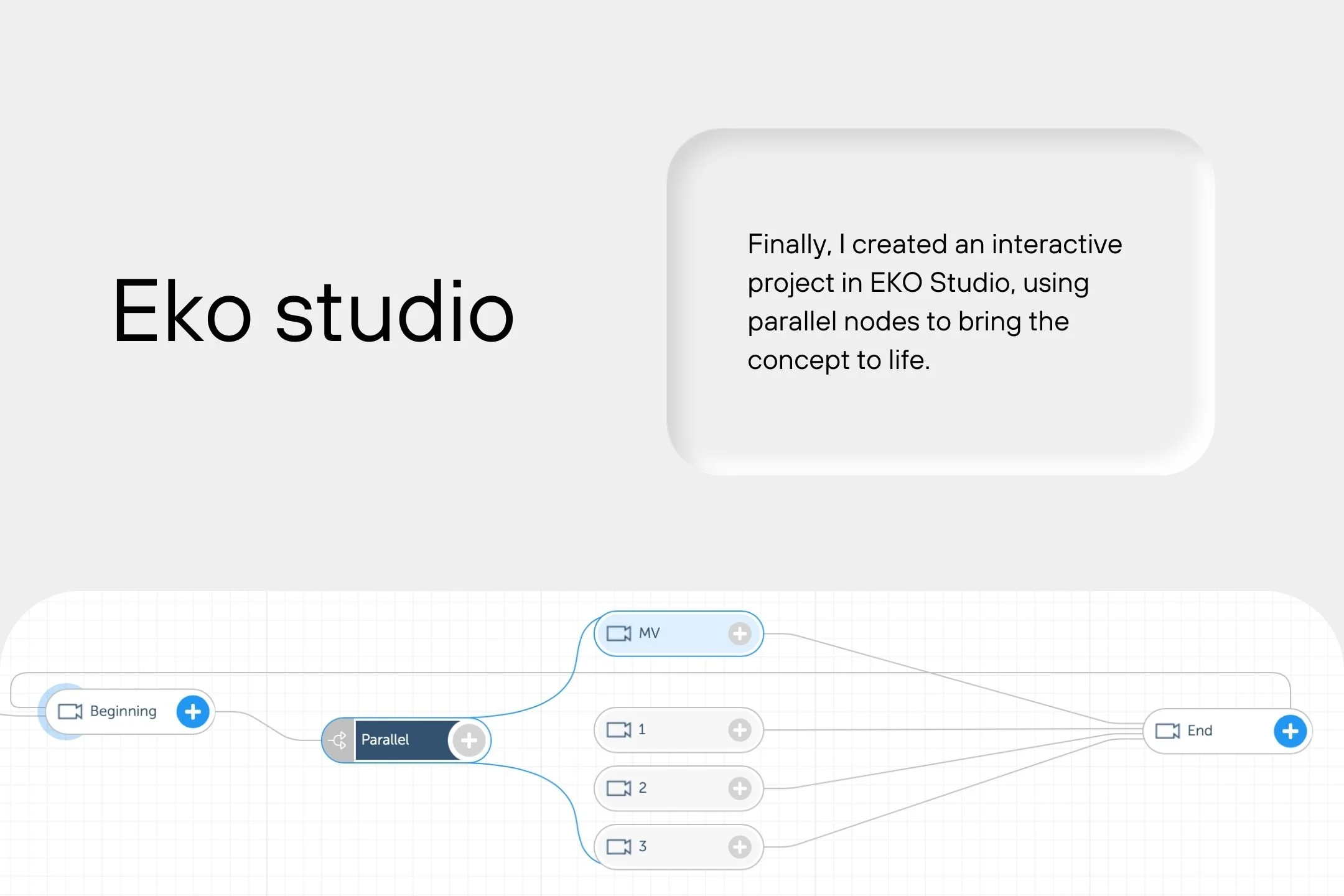Screen dimensions: 1344x896
Task: Select the Parallel node label
Action: click(385, 740)
